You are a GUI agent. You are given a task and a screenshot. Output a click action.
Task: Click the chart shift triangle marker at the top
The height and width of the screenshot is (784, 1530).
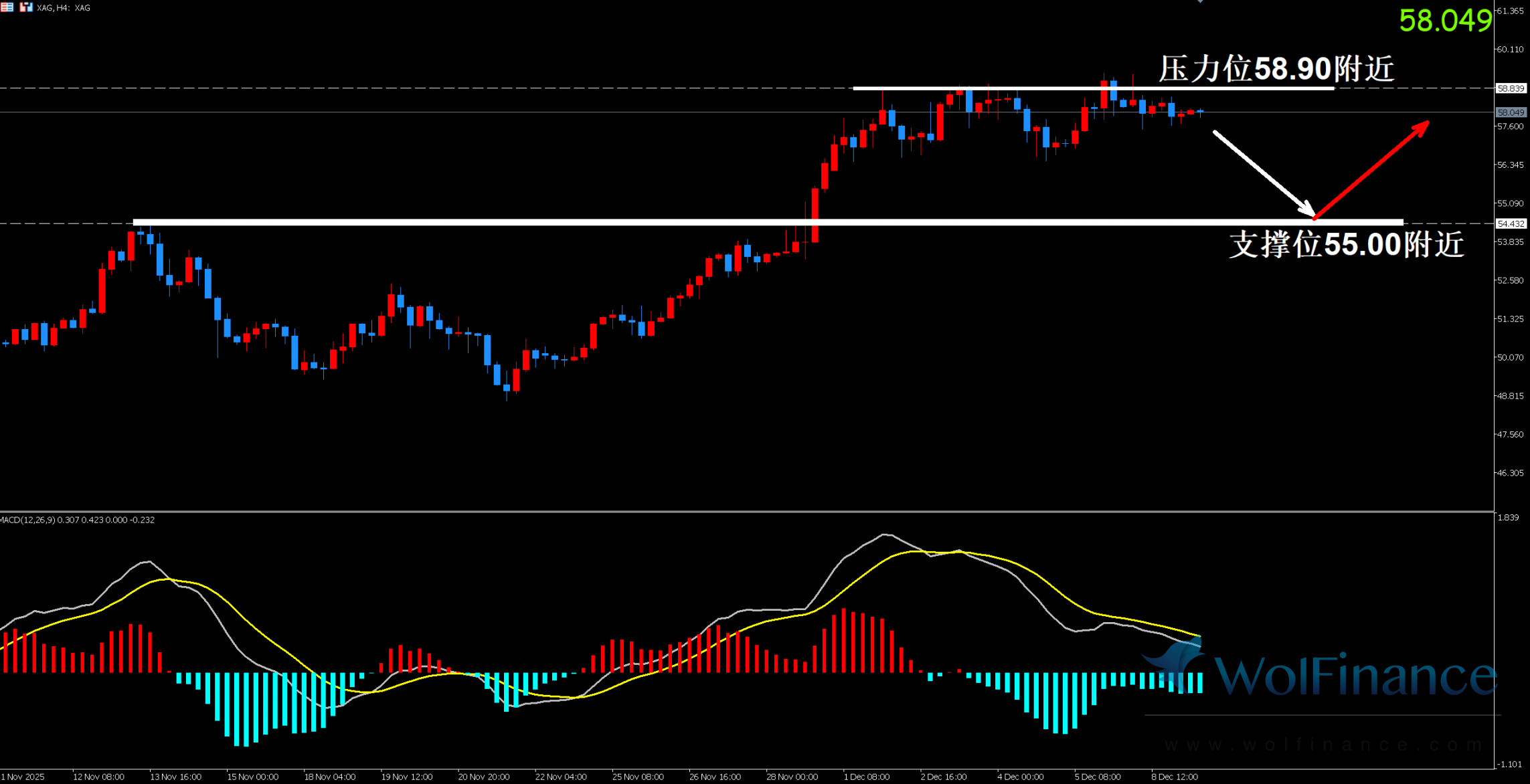coord(1200,2)
